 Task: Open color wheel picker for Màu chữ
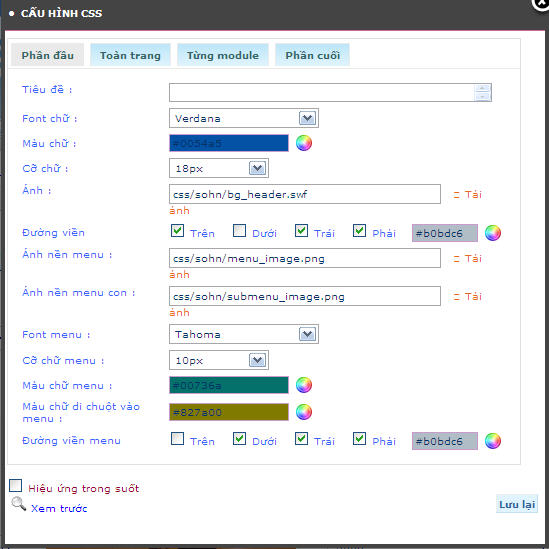[304, 143]
